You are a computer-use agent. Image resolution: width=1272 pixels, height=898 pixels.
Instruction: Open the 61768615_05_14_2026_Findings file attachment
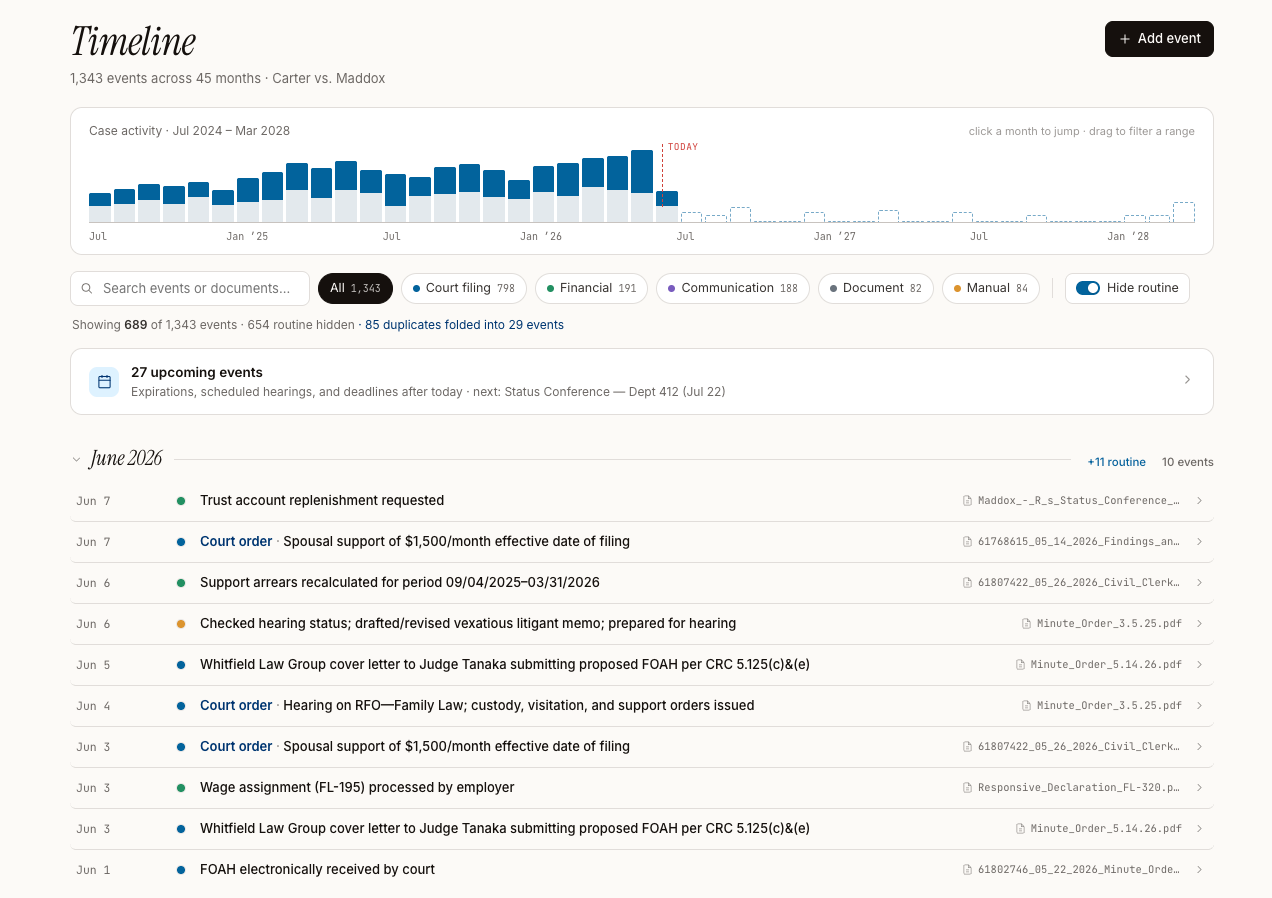point(1071,541)
